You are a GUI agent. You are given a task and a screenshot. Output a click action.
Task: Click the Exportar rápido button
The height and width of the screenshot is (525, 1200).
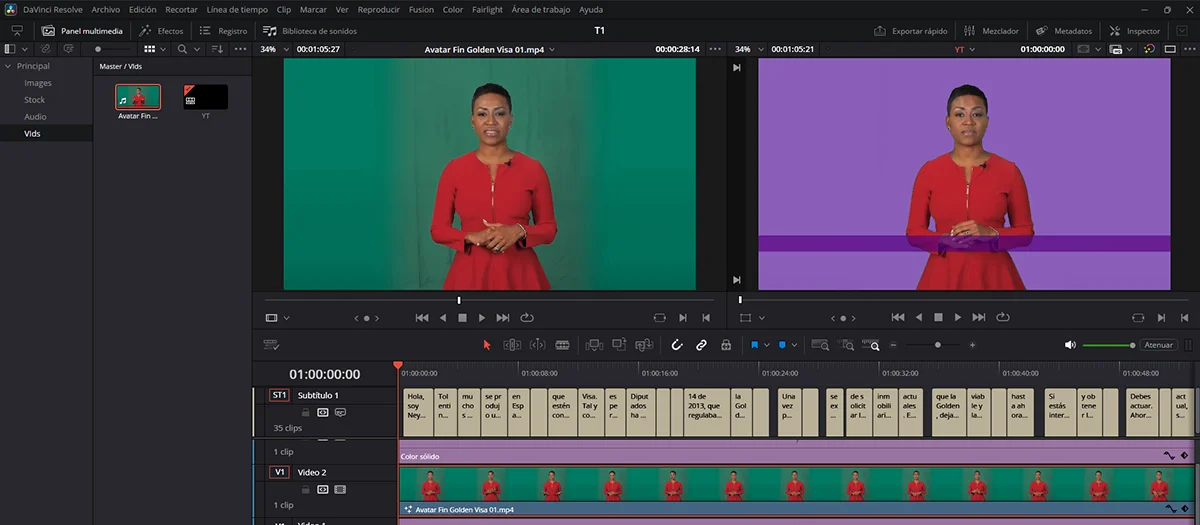pos(911,31)
